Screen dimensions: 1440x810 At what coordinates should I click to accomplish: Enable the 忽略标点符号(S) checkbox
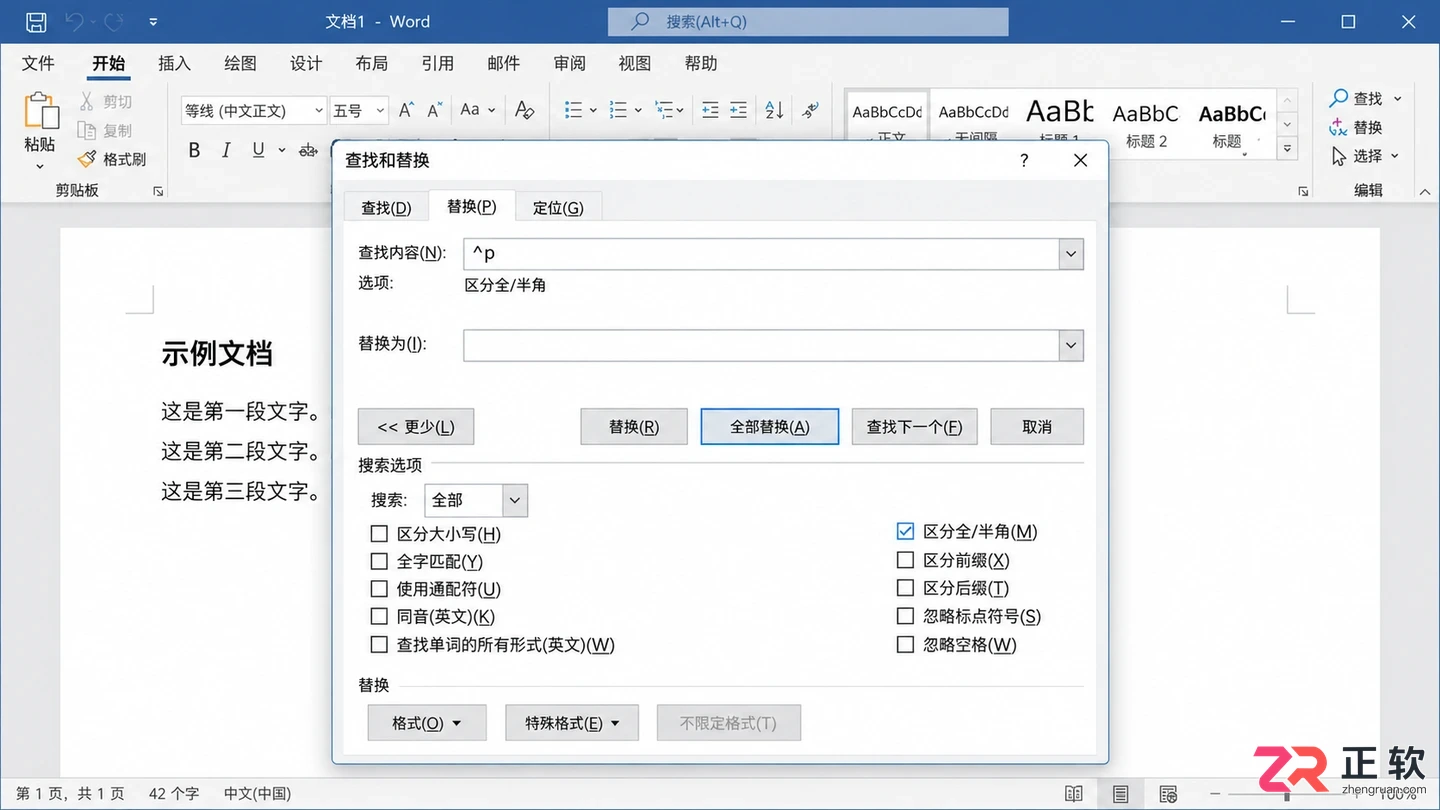905,616
